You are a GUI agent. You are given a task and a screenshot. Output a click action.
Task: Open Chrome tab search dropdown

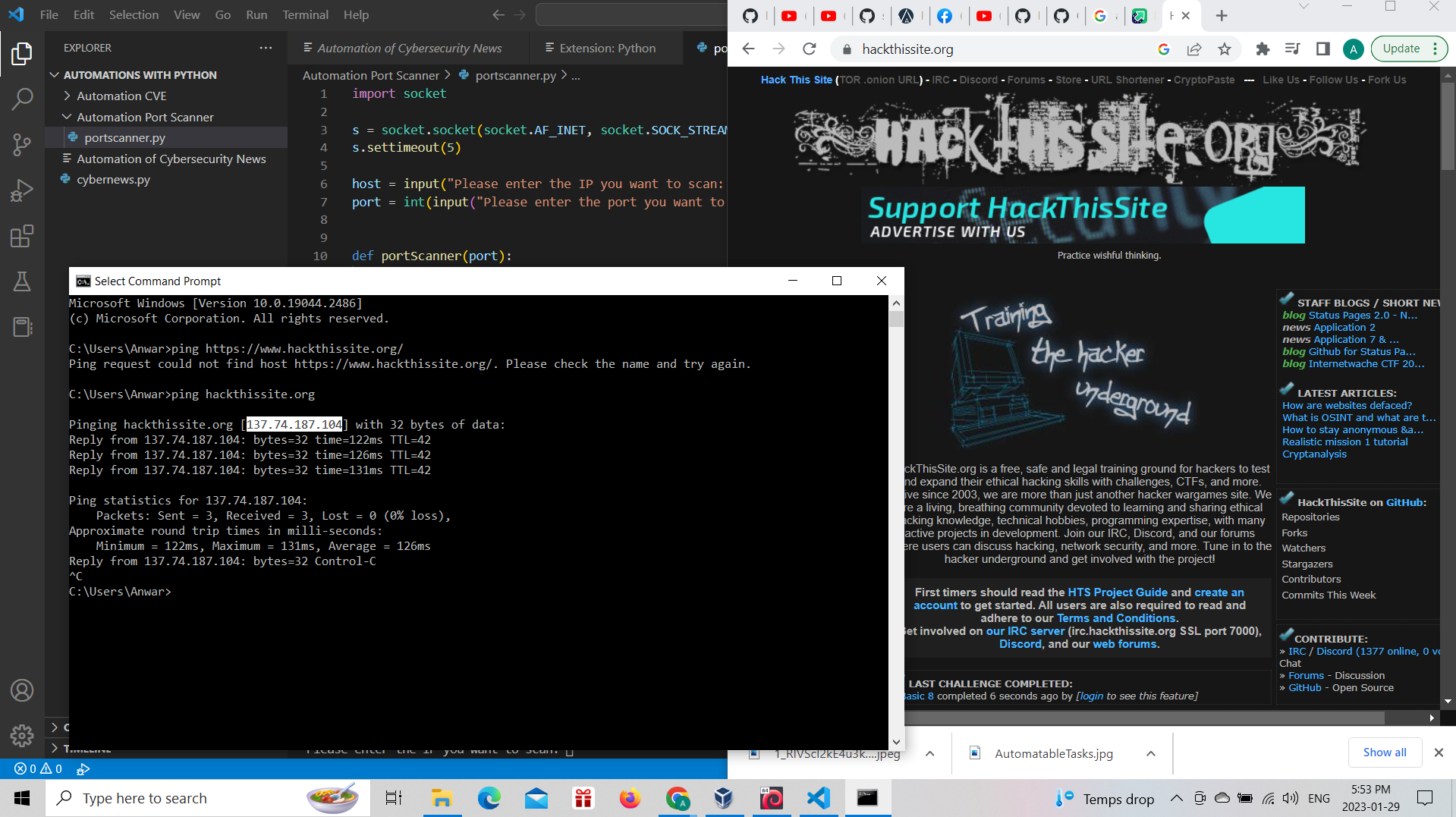(x=1303, y=6)
